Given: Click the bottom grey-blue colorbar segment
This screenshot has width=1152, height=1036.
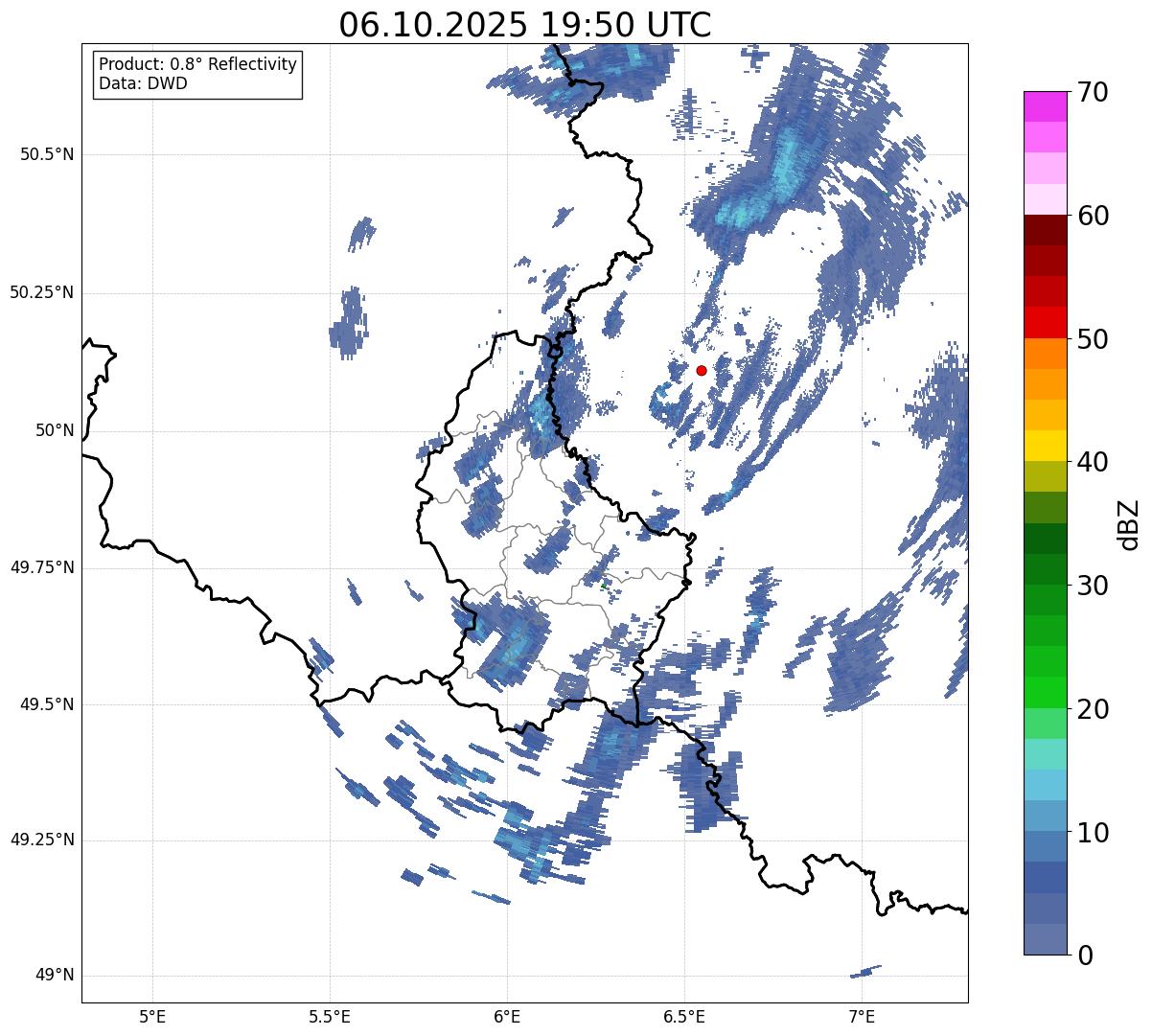Looking at the screenshot, I should click(x=1045, y=939).
